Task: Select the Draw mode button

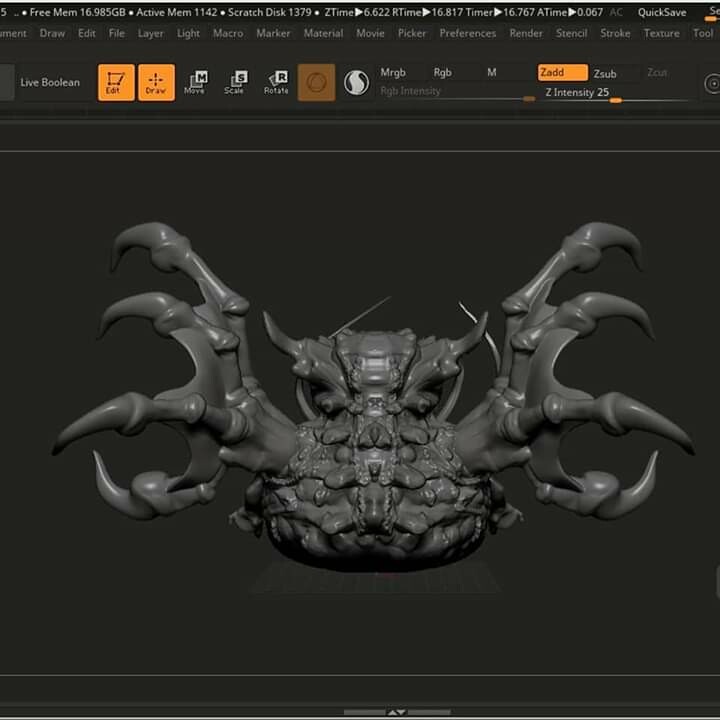Action: 156,82
